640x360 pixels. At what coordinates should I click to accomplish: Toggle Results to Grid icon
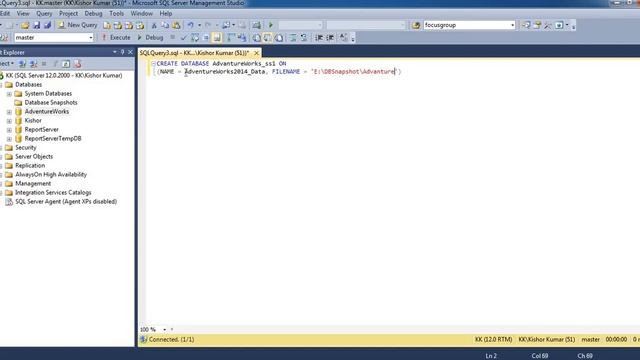click(267, 38)
